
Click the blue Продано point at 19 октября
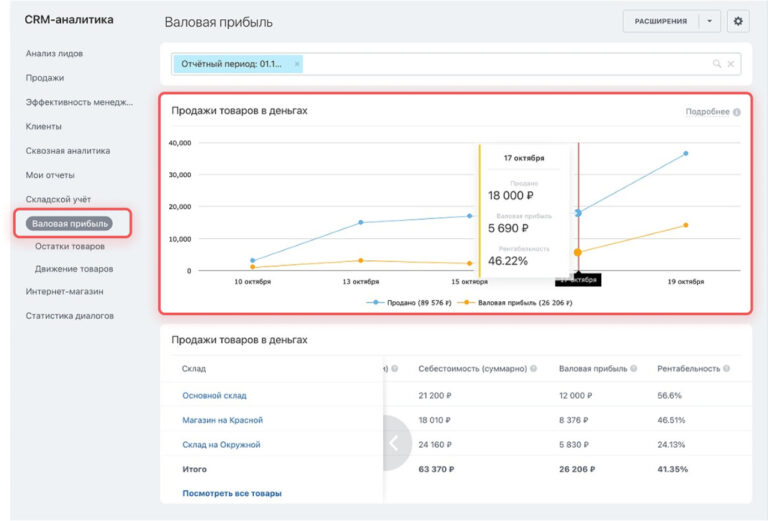[686, 153]
